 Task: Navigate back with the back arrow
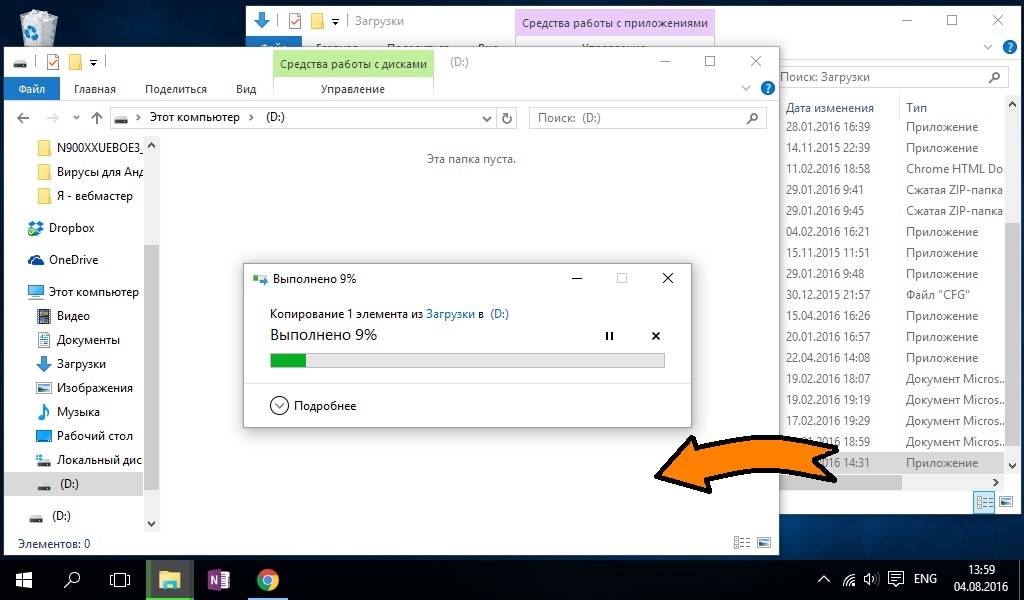click(24, 118)
